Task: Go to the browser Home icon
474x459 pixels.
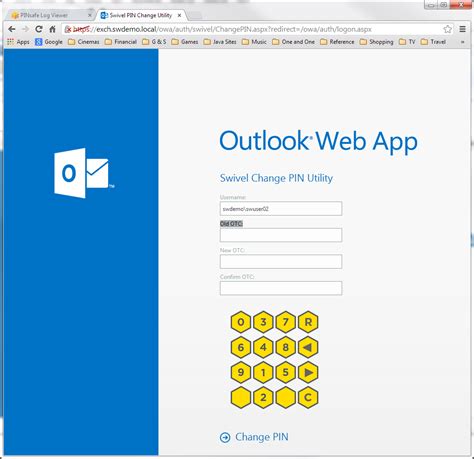Action: 52,29
